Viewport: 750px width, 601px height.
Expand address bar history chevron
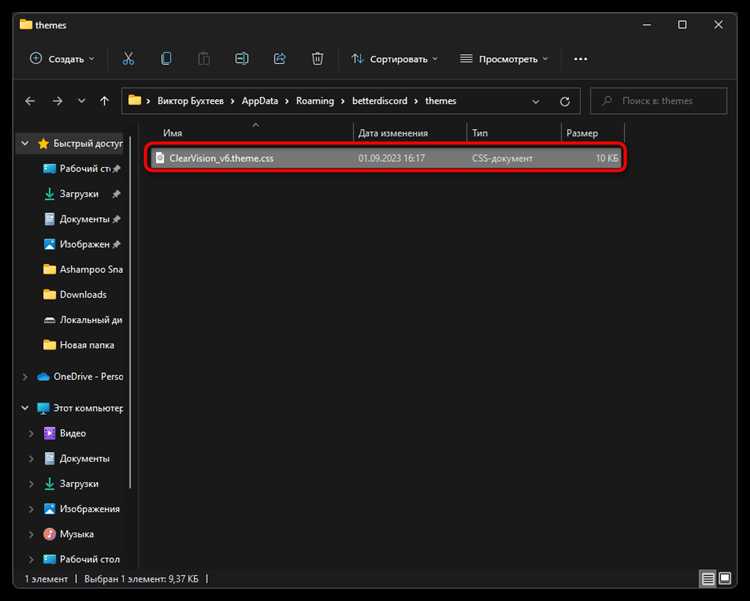coord(536,101)
